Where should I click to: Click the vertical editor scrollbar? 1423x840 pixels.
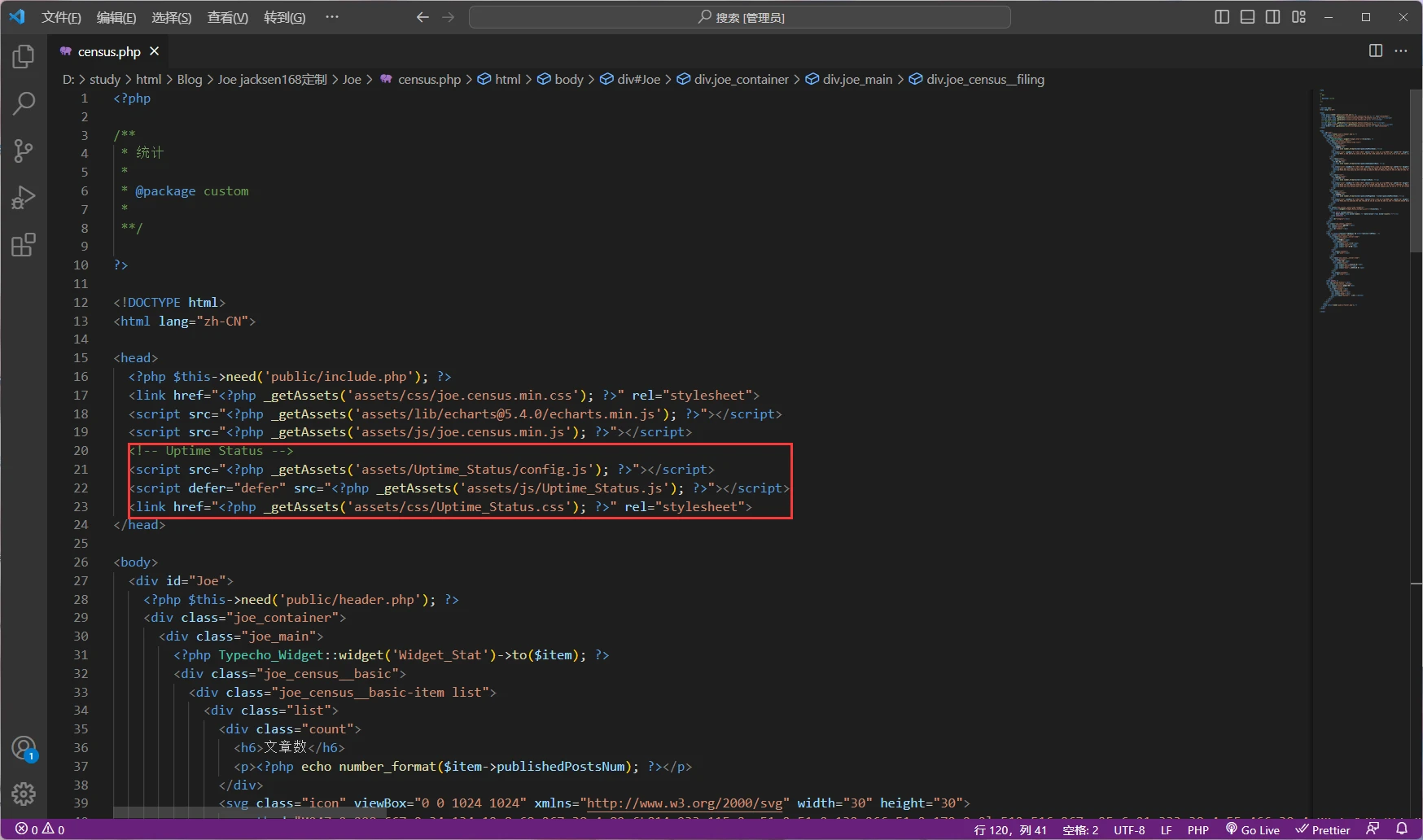(1416, 171)
